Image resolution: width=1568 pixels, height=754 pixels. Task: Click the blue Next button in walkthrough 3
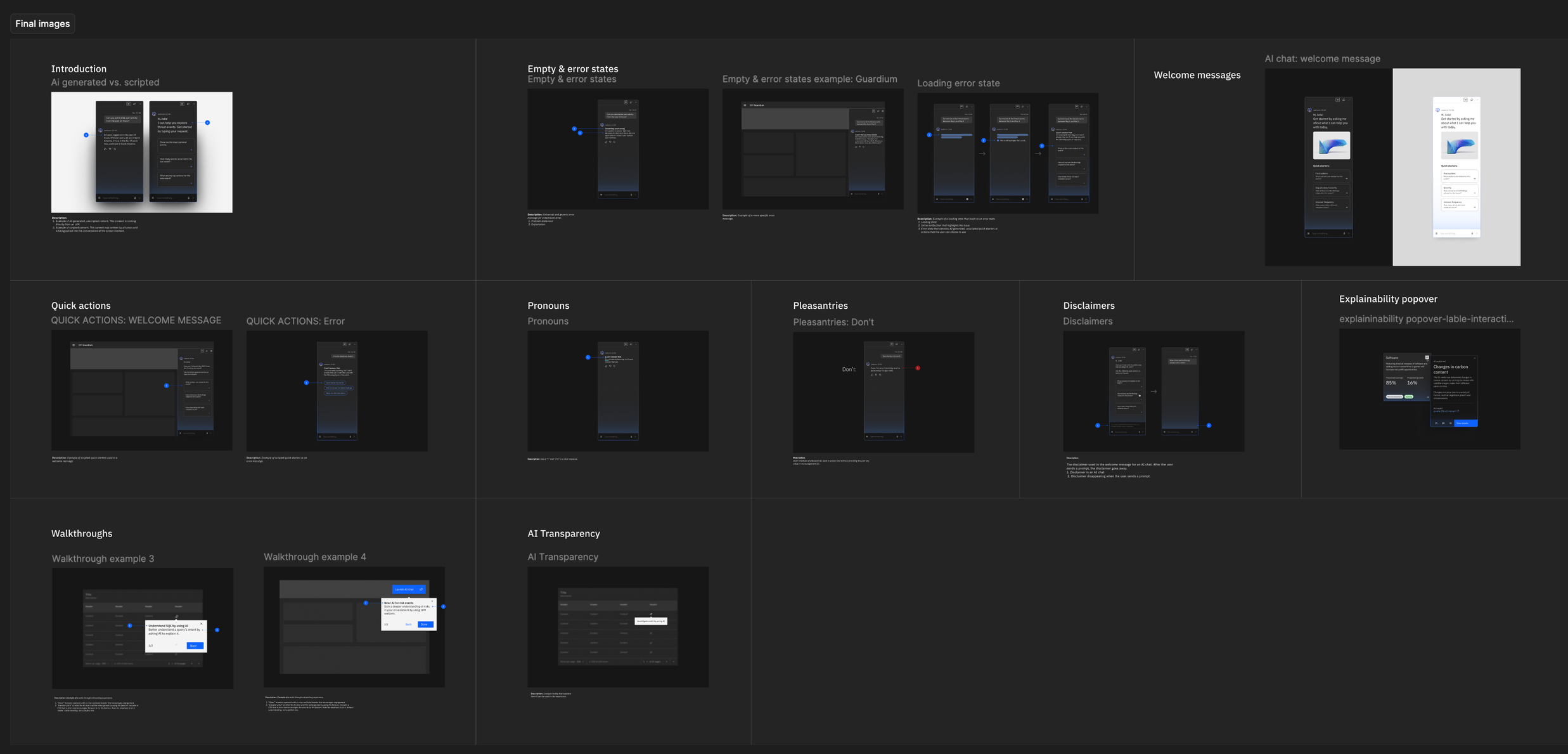click(x=195, y=646)
